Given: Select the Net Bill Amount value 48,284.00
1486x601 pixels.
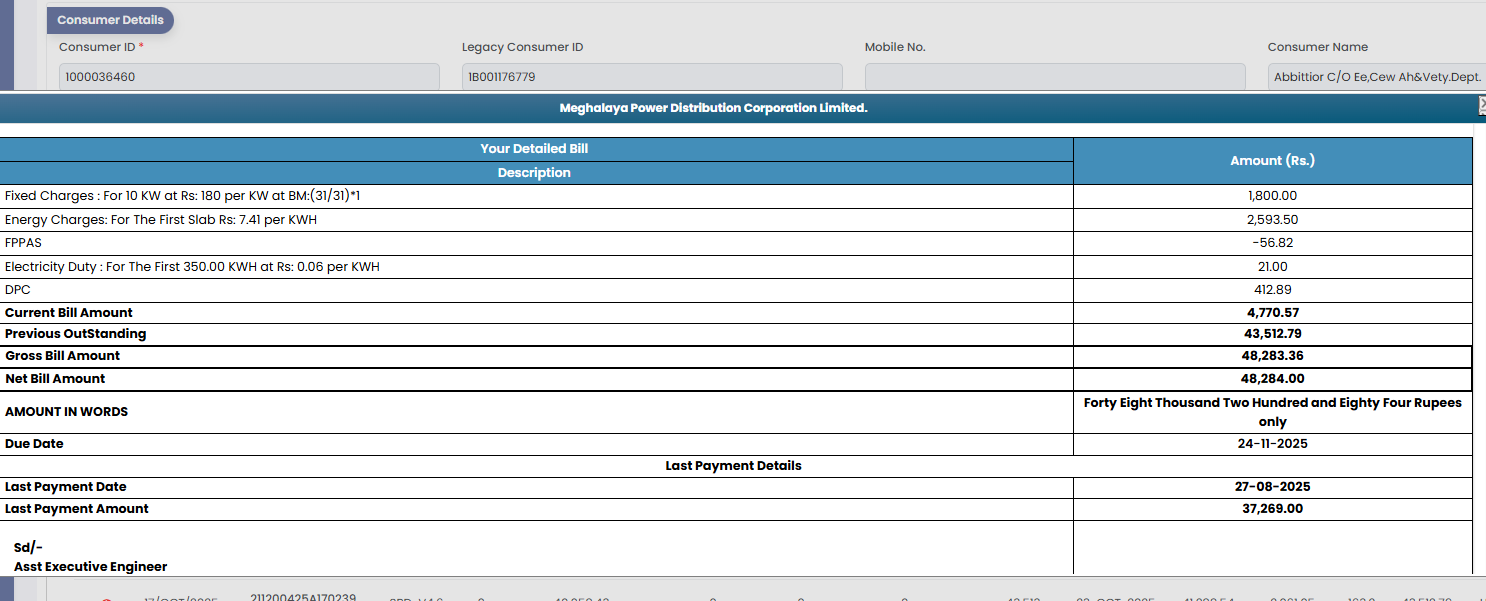Looking at the screenshot, I should tap(1272, 379).
